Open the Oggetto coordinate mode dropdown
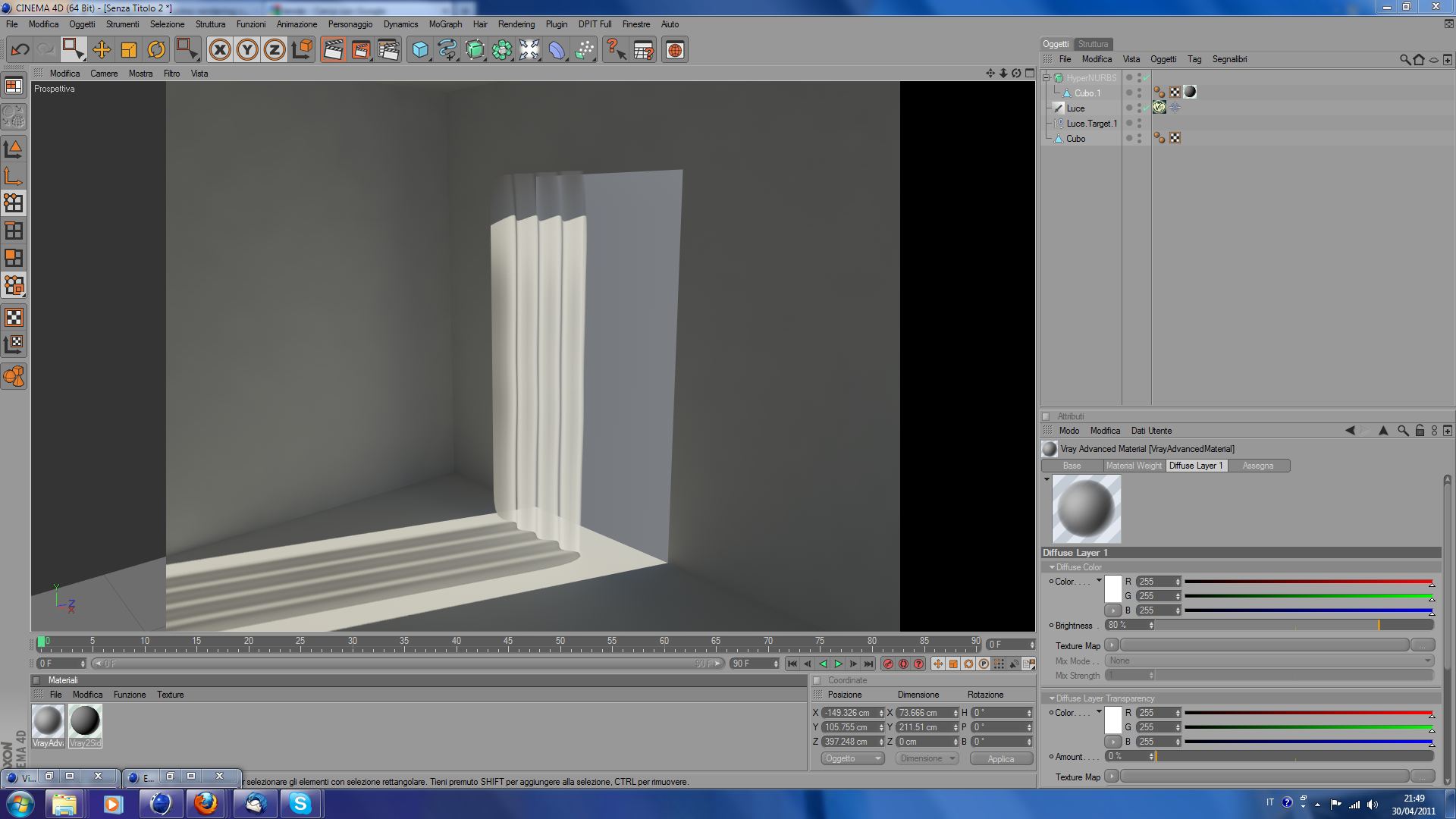Screen dimensions: 1456x819 tap(852, 758)
